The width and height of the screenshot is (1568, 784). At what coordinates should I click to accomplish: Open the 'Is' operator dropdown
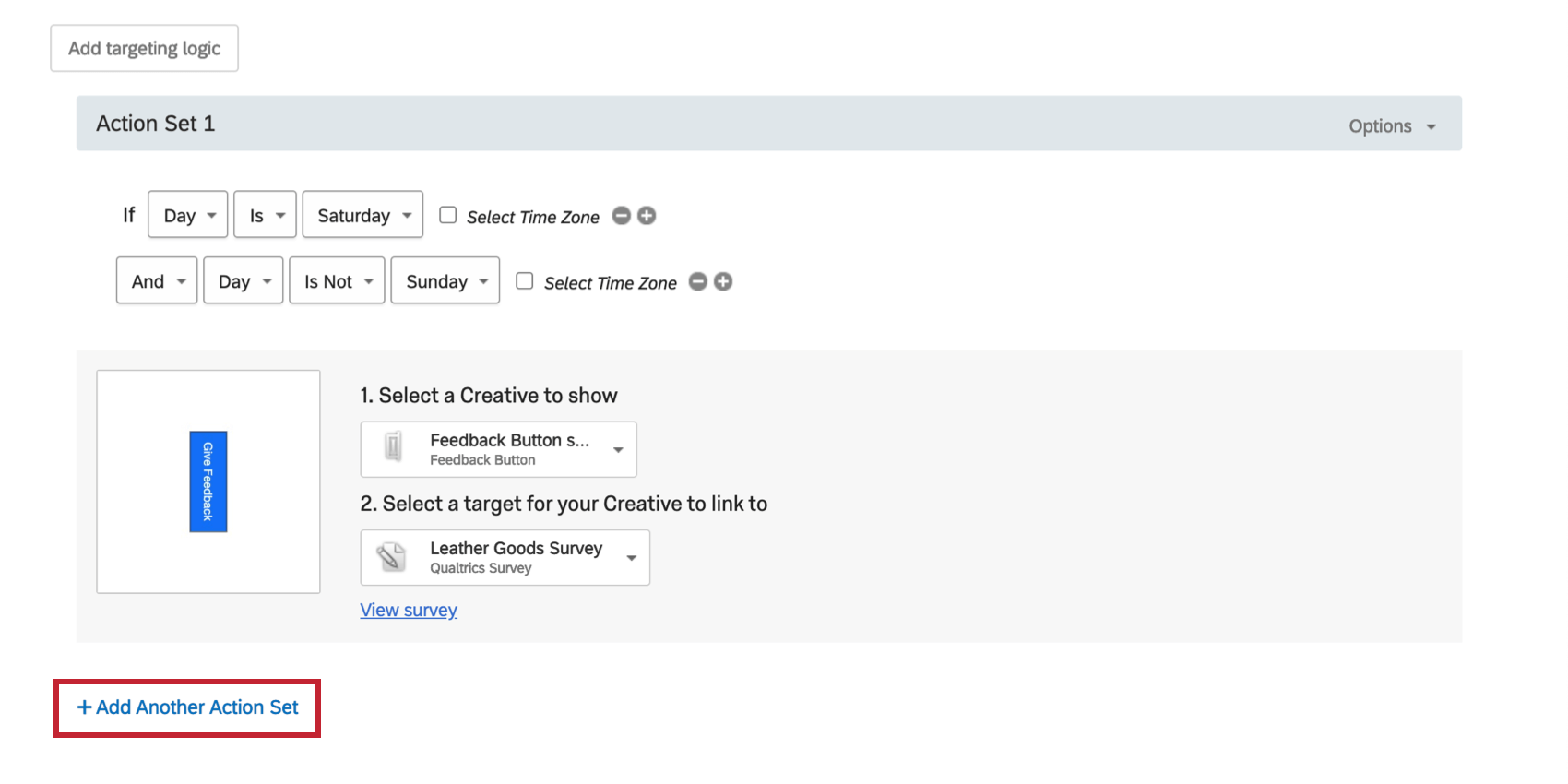coord(265,215)
